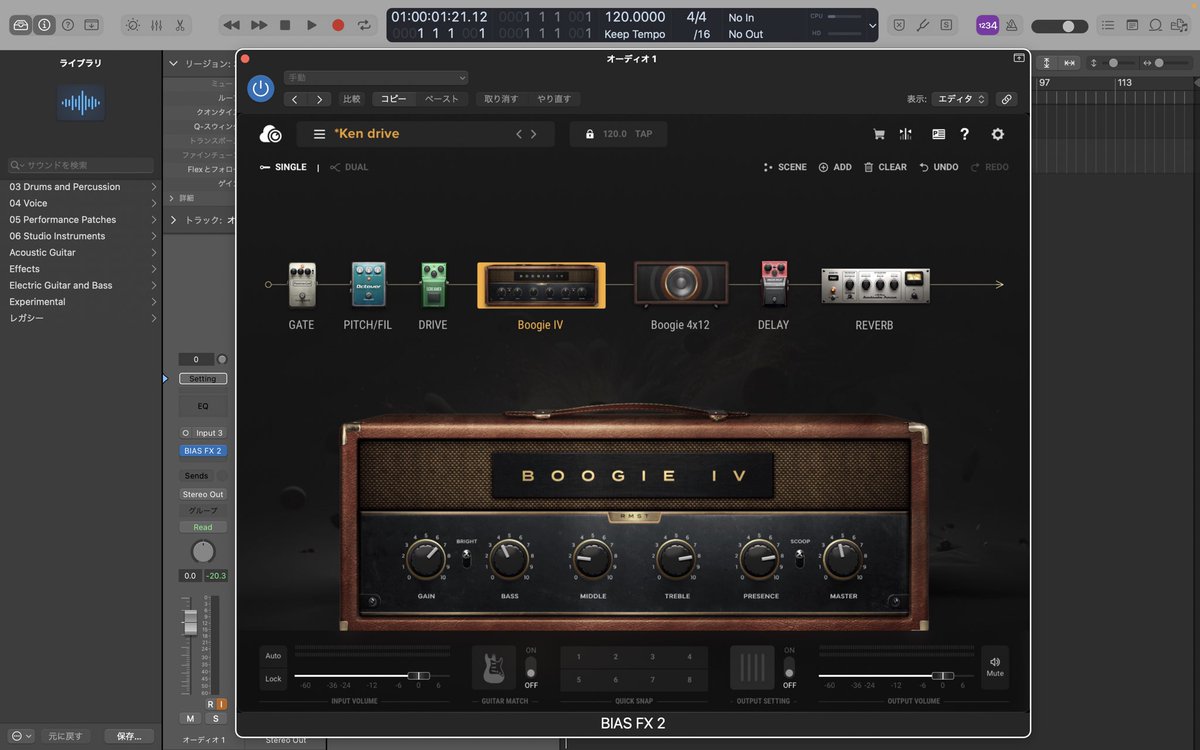Click the tempo lock icon
The height and width of the screenshot is (750, 1200).
pyautogui.click(x=590, y=134)
